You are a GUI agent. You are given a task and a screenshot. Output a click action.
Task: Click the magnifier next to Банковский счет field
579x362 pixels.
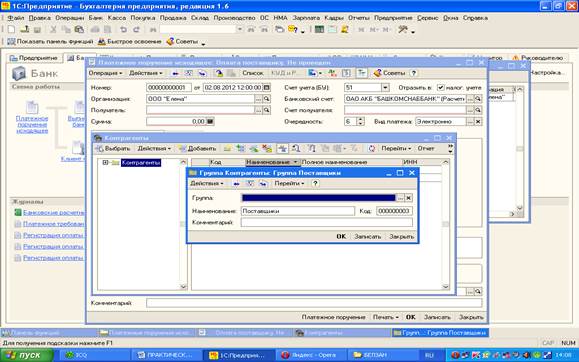click(478, 99)
